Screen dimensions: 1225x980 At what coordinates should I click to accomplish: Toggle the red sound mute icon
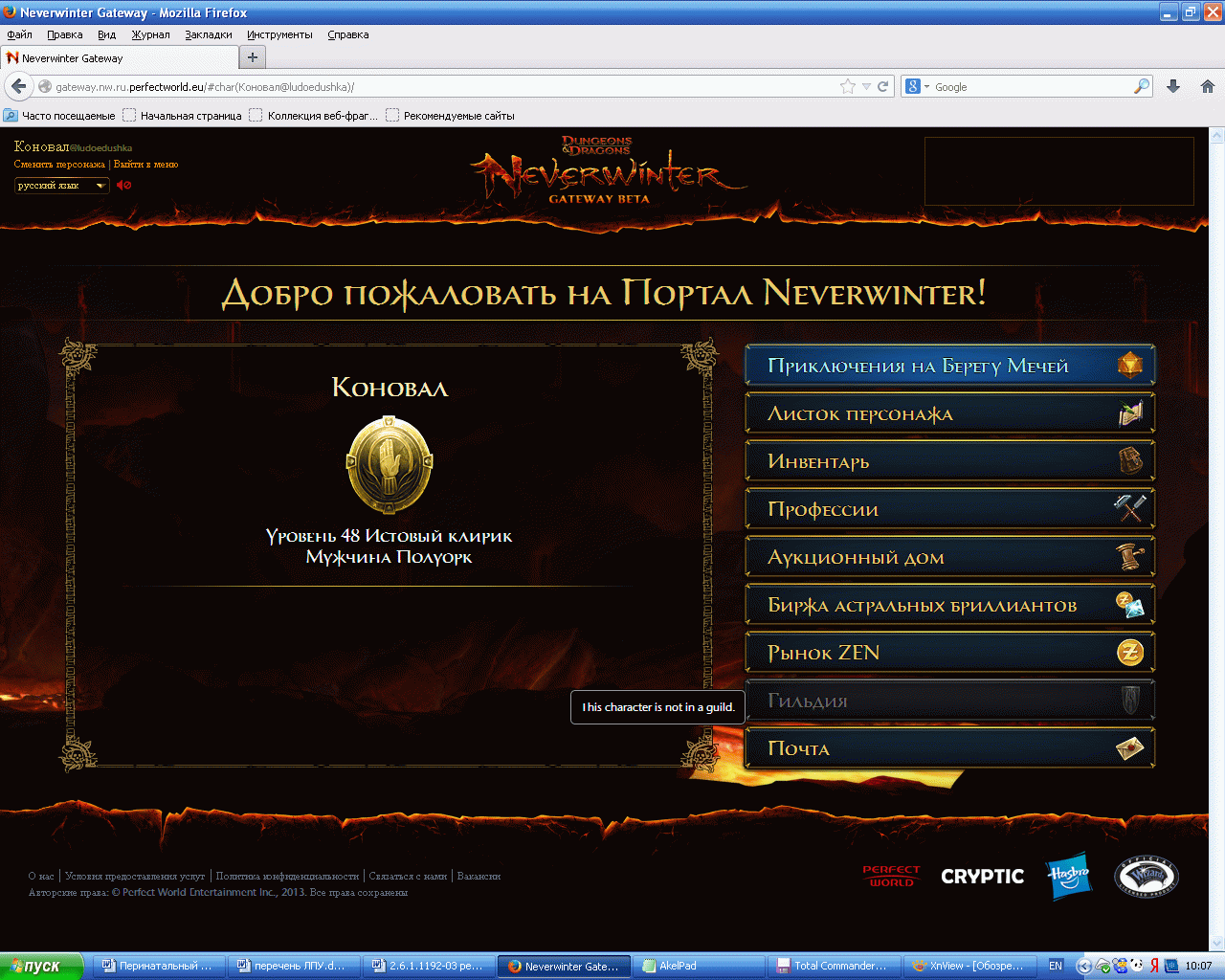click(x=123, y=185)
